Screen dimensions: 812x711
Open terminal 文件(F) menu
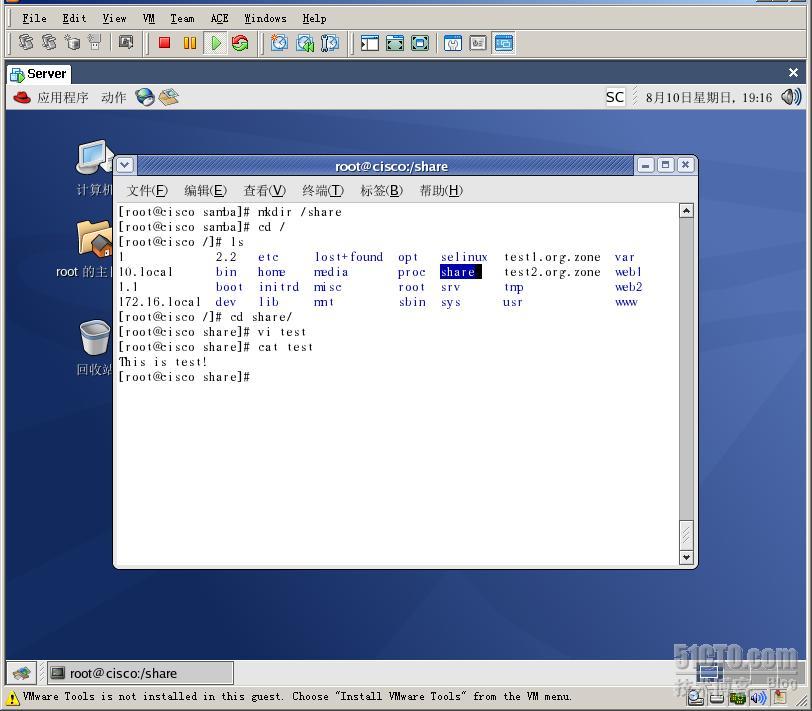[x=148, y=191]
